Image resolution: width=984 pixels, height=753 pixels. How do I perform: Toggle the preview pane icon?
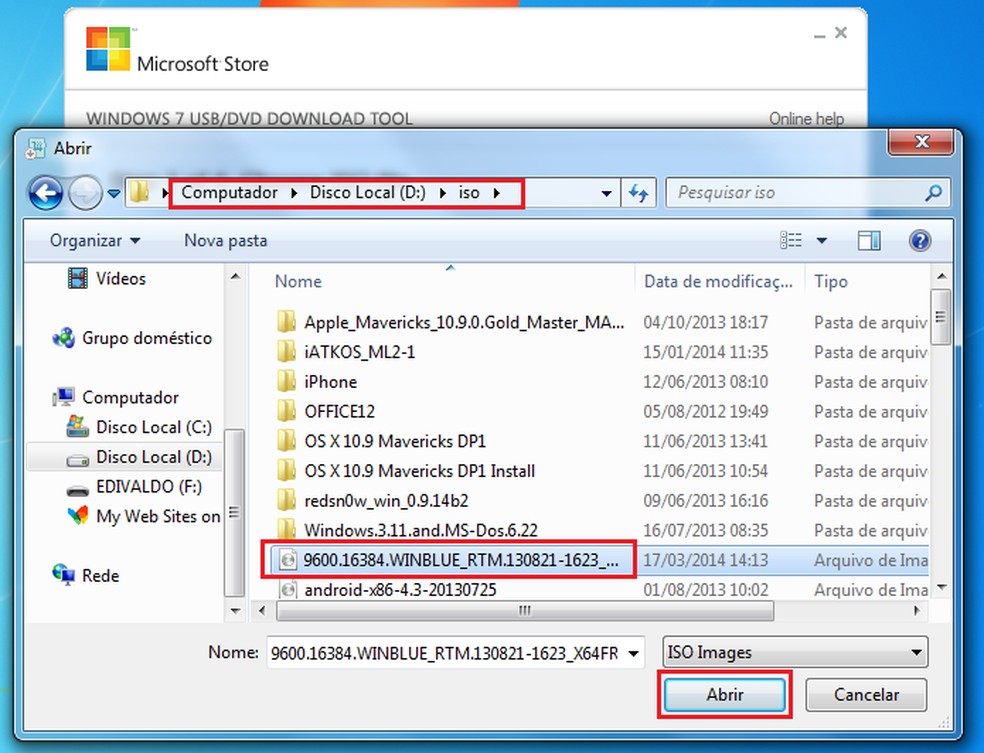869,240
